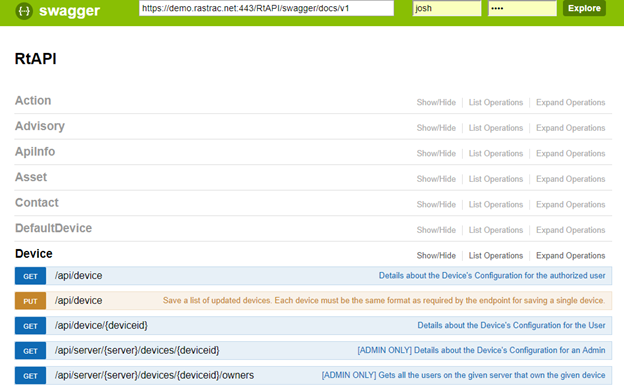Toggle Show/Hide for DefaultDevice
The height and width of the screenshot is (391, 624).
[x=436, y=230]
